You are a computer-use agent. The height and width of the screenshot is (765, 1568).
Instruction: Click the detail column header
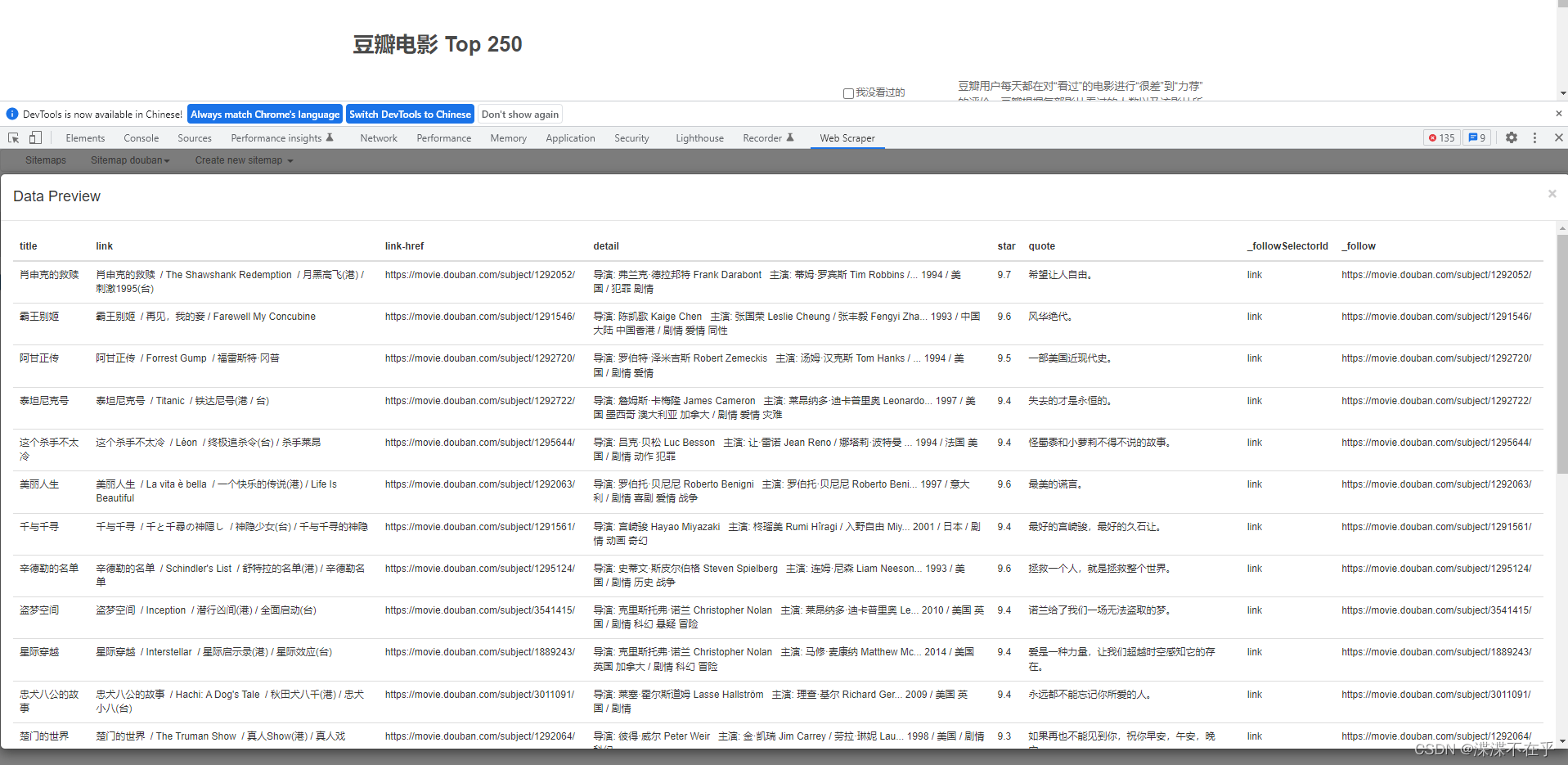point(606,246)
